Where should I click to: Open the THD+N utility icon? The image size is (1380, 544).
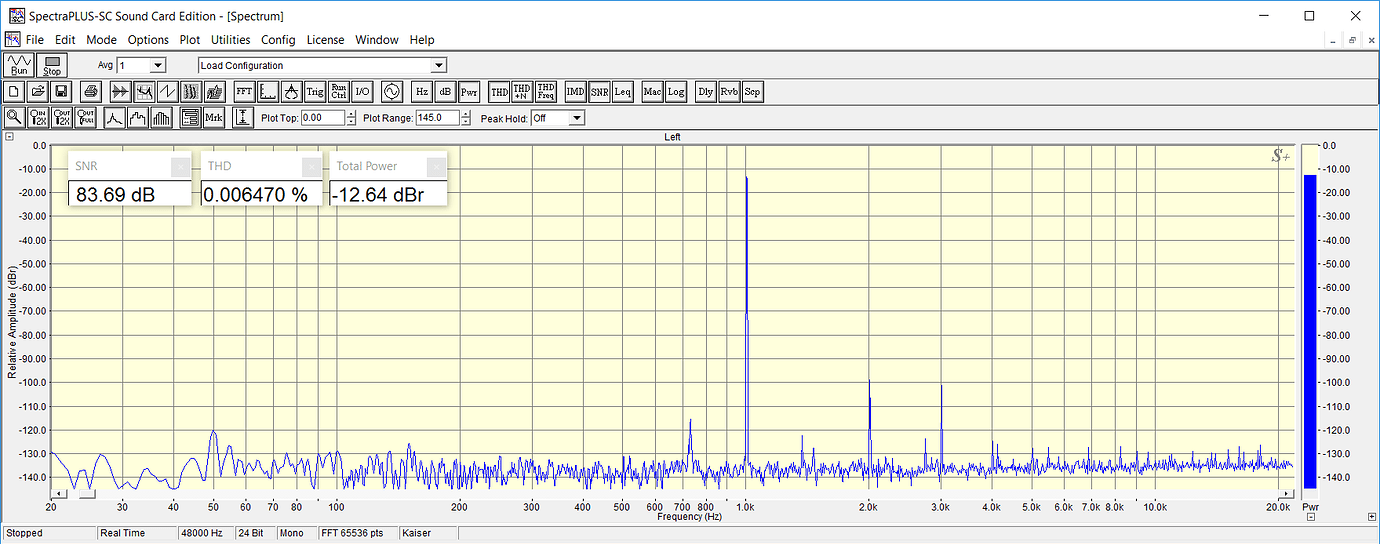tap(521, 92)
